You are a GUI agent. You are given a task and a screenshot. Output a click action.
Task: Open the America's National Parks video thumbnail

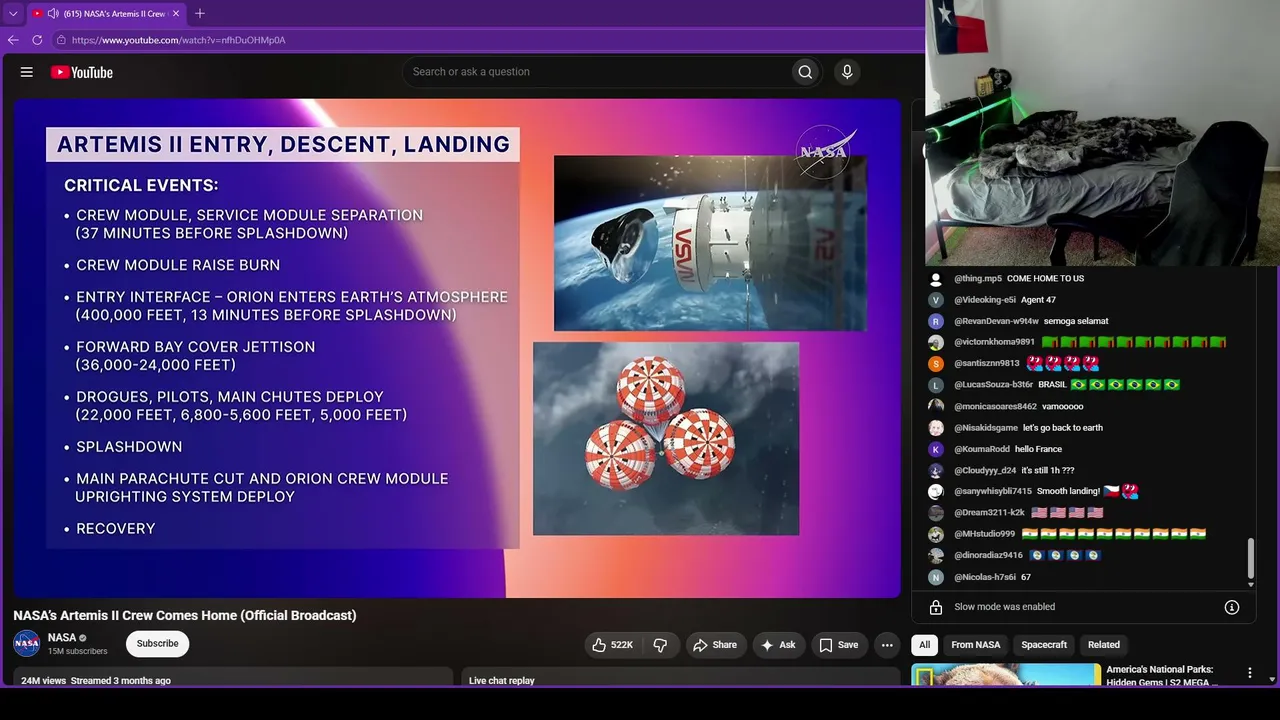pyautogui.click(x=1006, y=675)
